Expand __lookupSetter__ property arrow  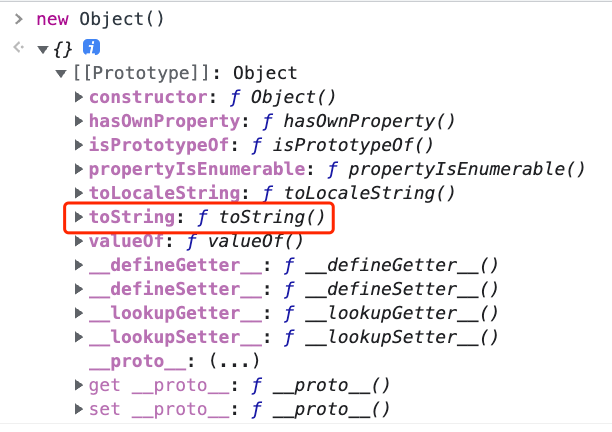79,337
